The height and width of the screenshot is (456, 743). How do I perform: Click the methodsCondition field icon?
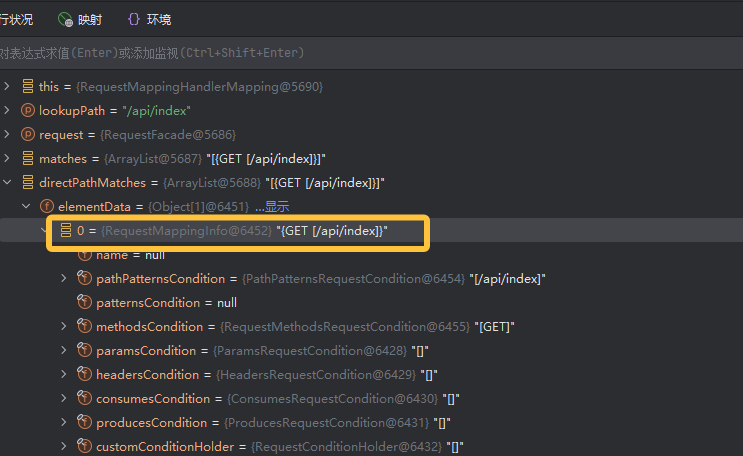[x=85, y=327]
